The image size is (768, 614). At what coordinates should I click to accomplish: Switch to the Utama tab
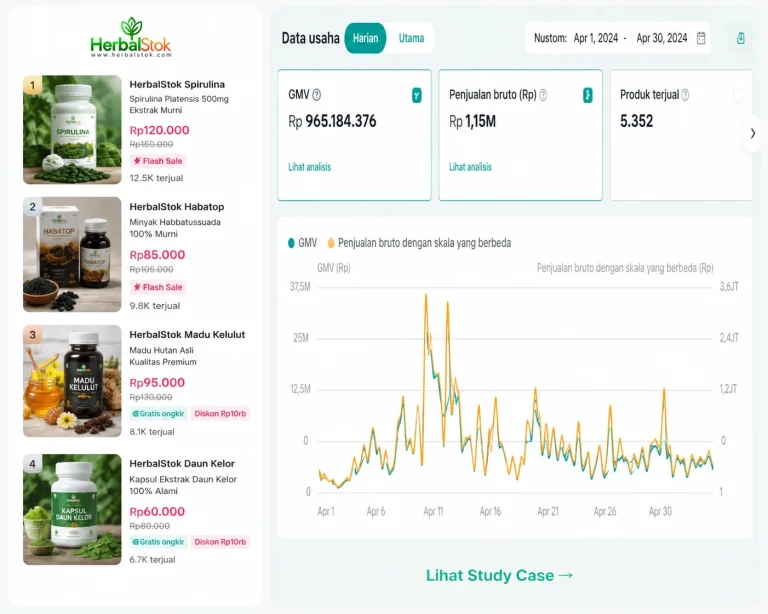(x=411, y=38)
